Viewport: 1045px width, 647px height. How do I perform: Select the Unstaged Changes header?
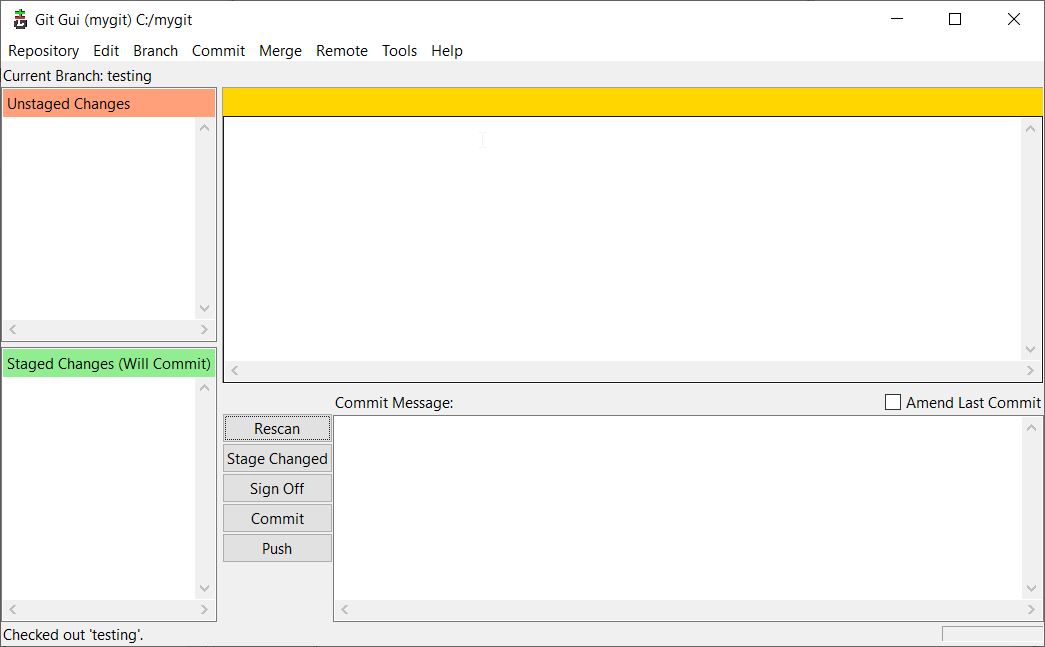coord(108,104)
